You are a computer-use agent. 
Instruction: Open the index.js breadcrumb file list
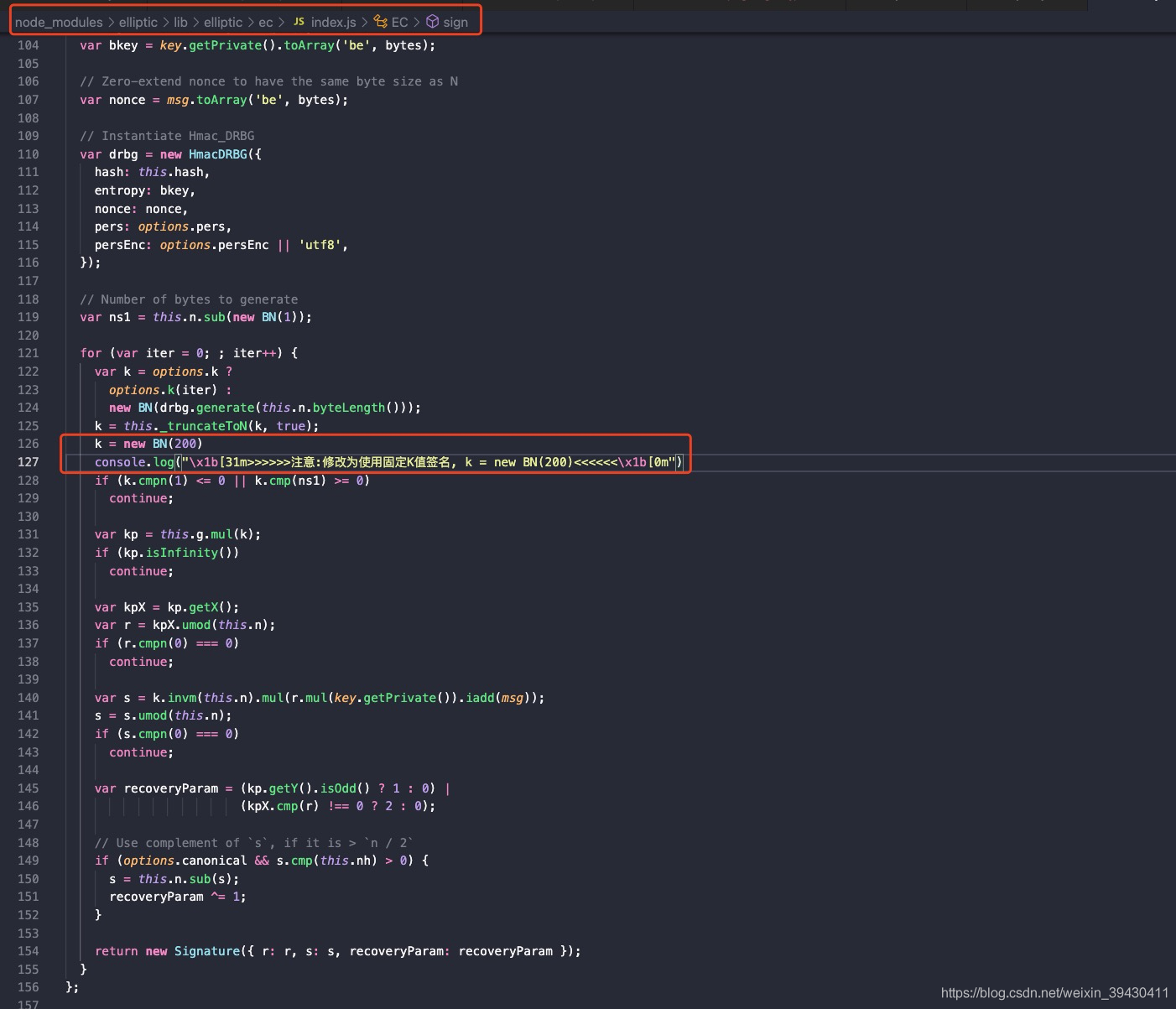(x=334, y=22)
